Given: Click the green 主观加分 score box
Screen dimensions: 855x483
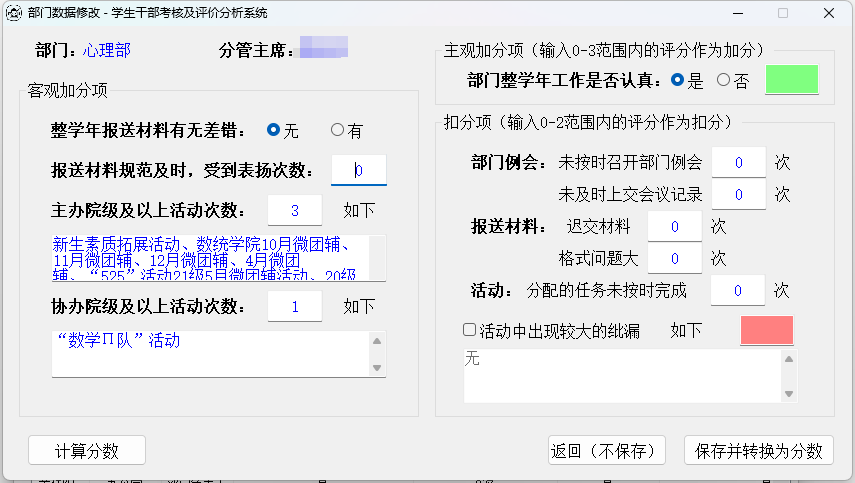Looking at the screenshot, I should click(x=792, y=79).
